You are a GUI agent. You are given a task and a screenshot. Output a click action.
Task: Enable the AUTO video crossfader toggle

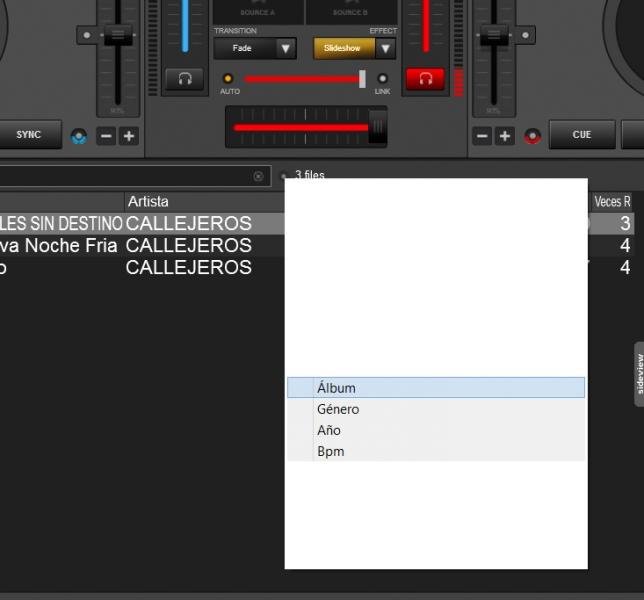(x=228, y=79)
